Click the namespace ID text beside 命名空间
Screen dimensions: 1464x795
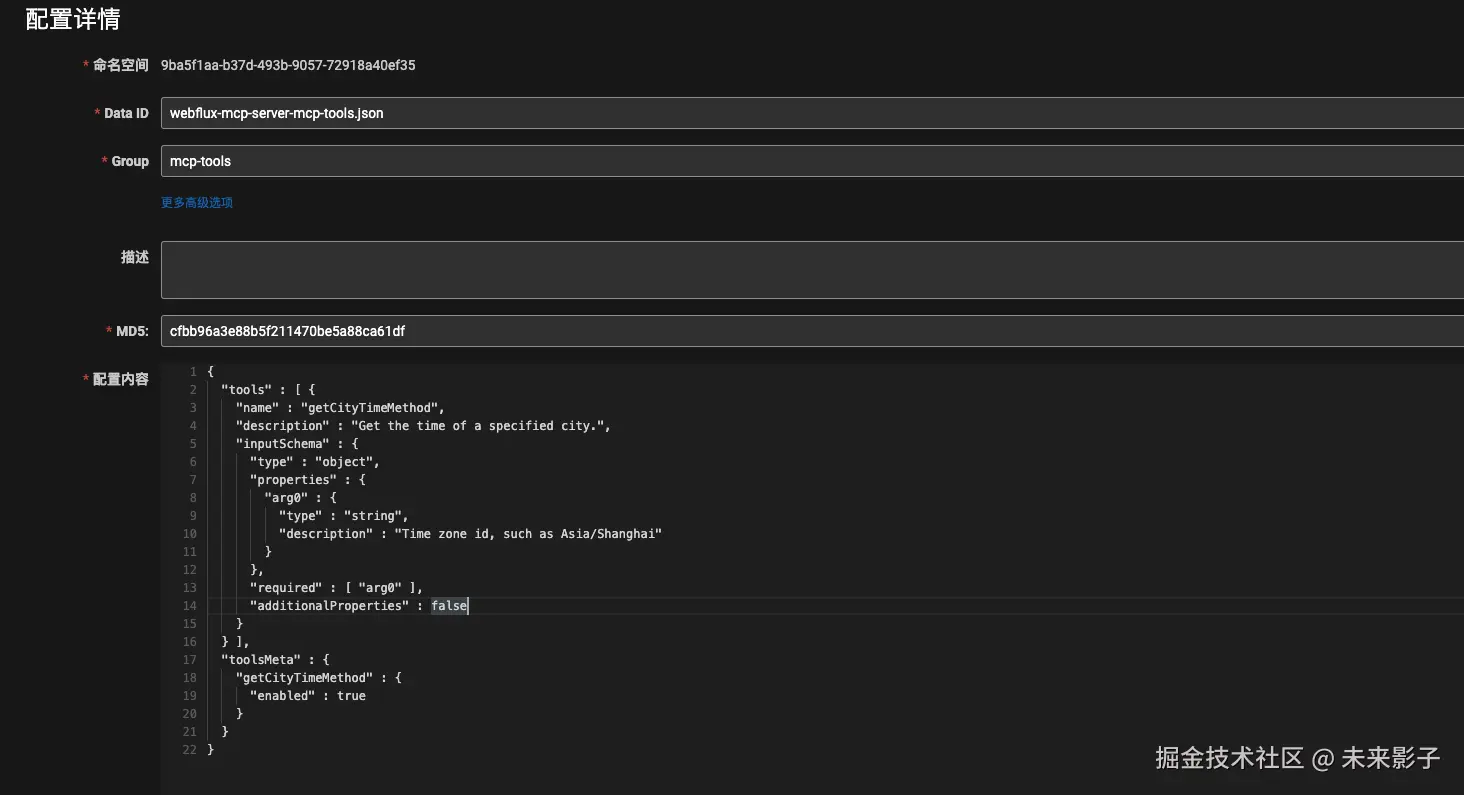[288, 65]
